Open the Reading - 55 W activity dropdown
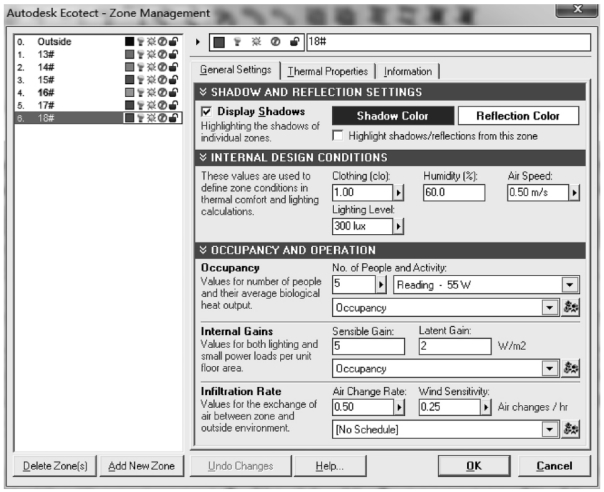This screenshot has width=604, height=492. click(570, 285)
